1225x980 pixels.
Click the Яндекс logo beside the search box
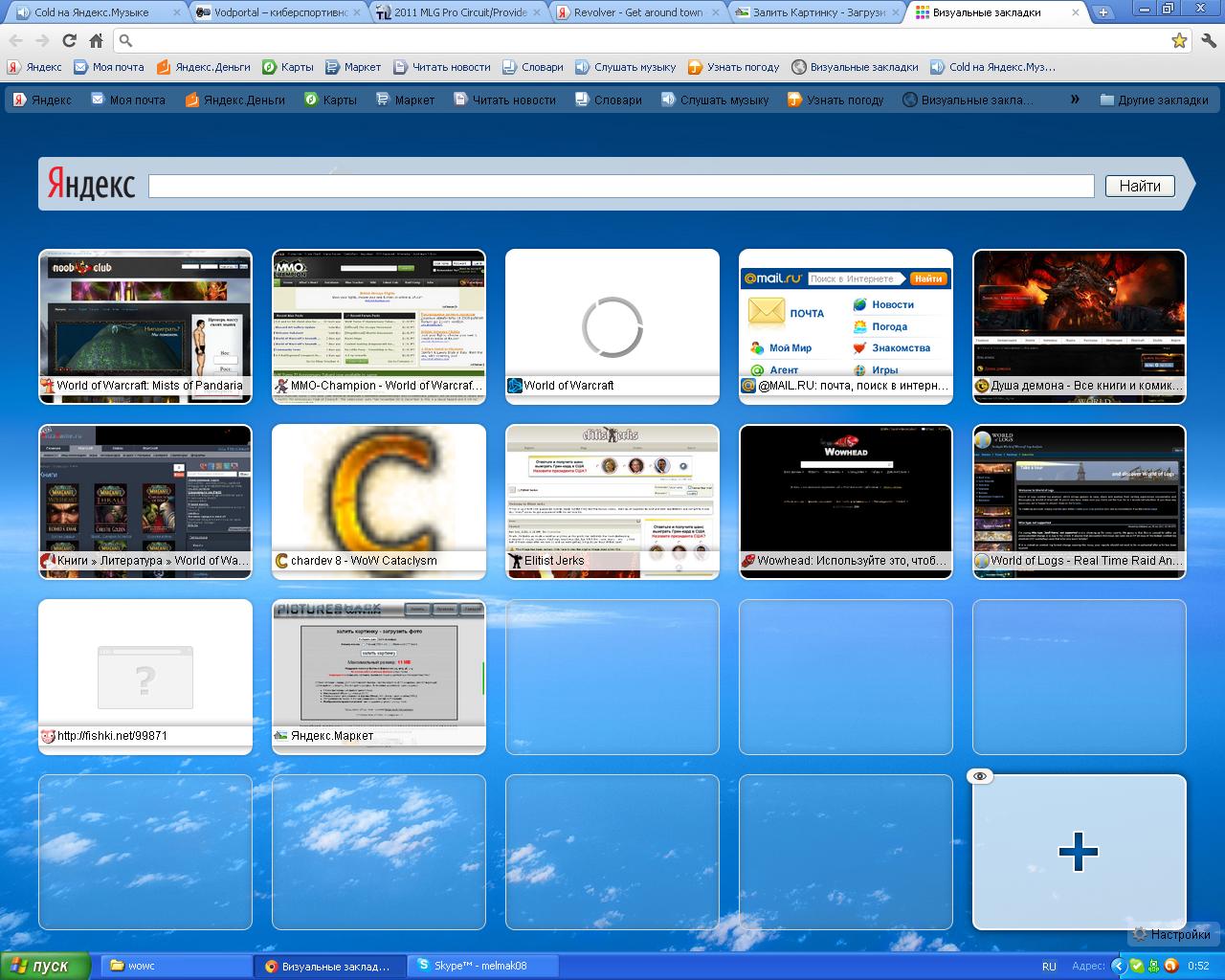[91, 185]
